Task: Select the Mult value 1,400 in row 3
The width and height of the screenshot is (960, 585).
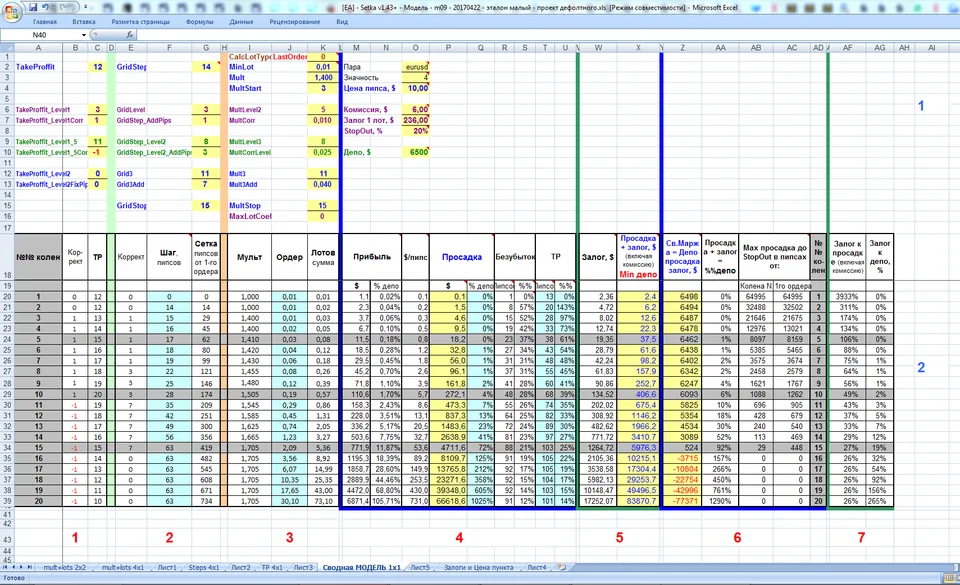Action: click(323, 78)
